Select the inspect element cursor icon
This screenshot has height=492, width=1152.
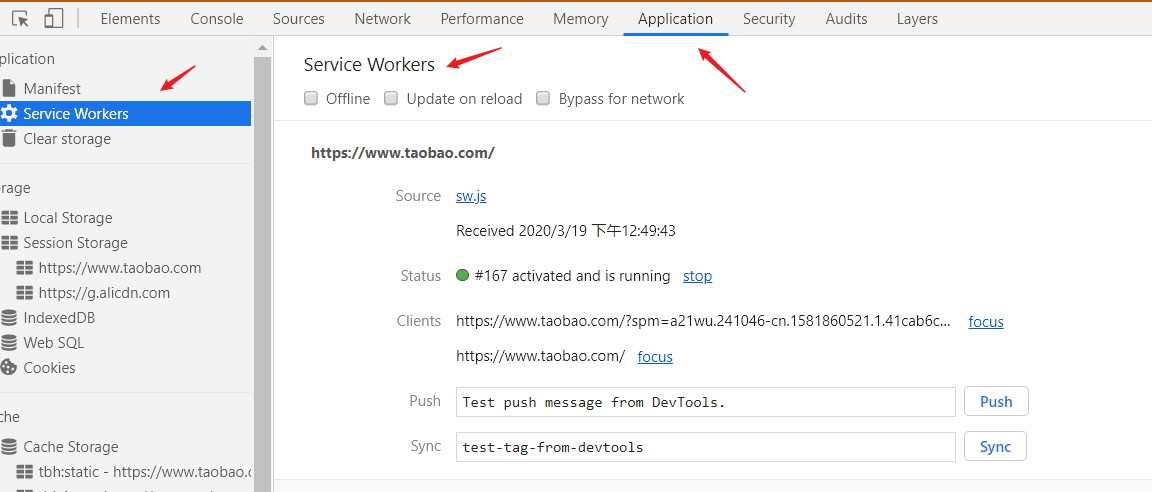[21, 19]
